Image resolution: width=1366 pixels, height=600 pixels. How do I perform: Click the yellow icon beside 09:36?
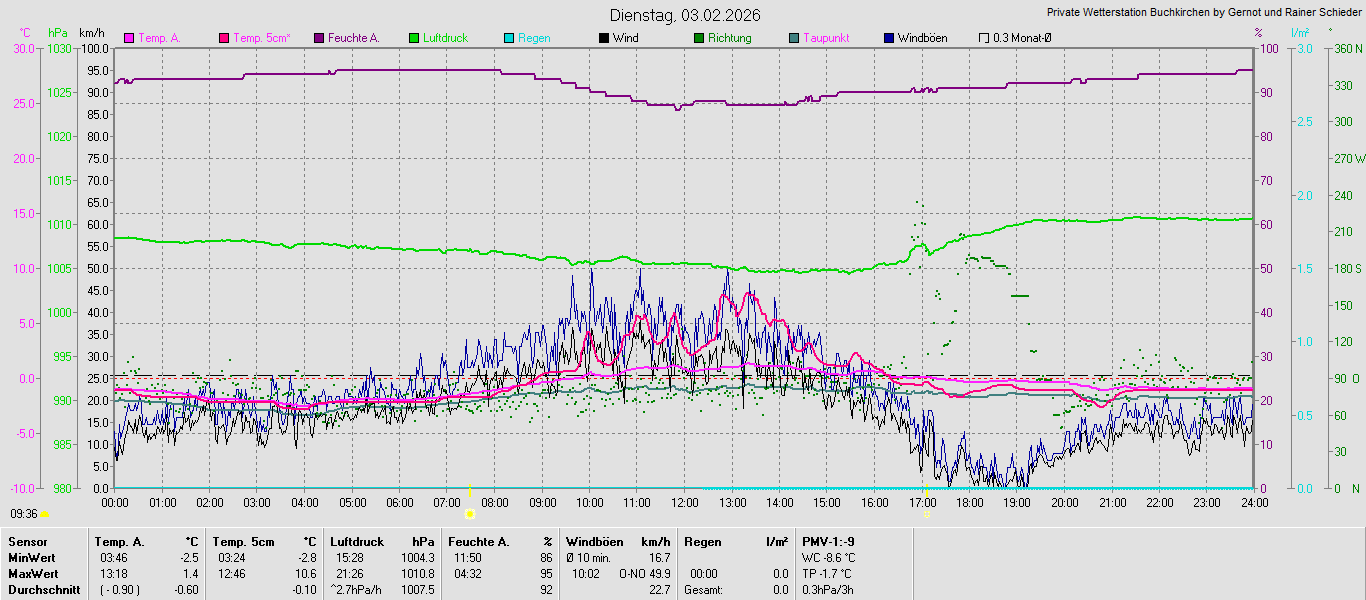[x=45, y=514]
